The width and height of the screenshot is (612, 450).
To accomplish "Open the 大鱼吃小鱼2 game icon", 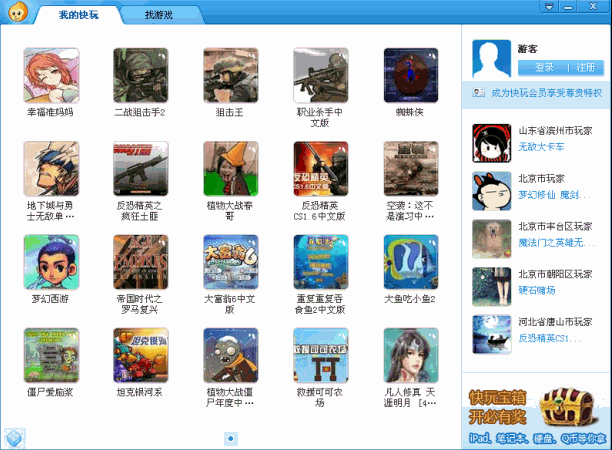I will pyautogui.click(x=411, y=262).
